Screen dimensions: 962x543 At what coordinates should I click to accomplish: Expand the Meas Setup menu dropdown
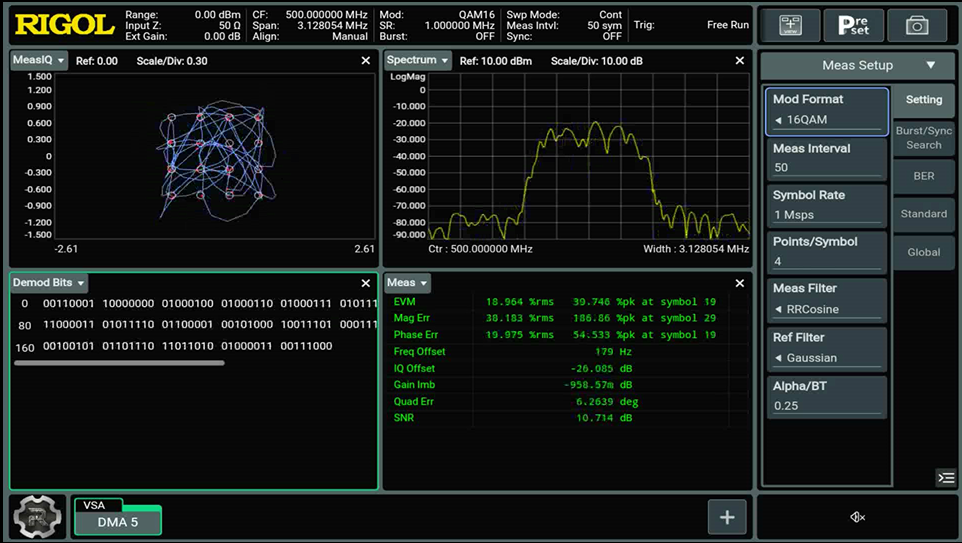[857, 65]
